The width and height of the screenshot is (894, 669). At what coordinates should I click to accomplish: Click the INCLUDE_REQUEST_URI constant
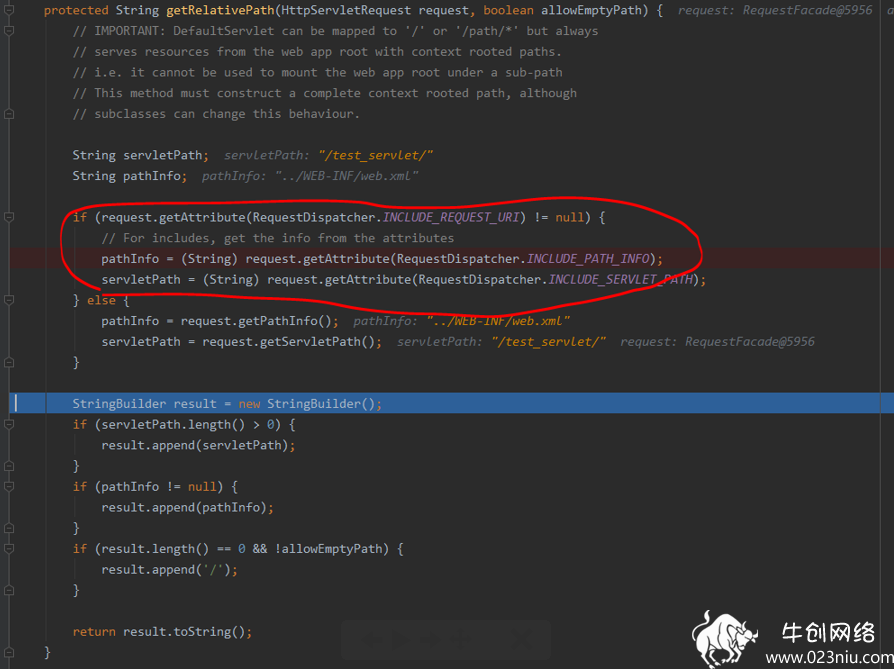click(450, 217)
